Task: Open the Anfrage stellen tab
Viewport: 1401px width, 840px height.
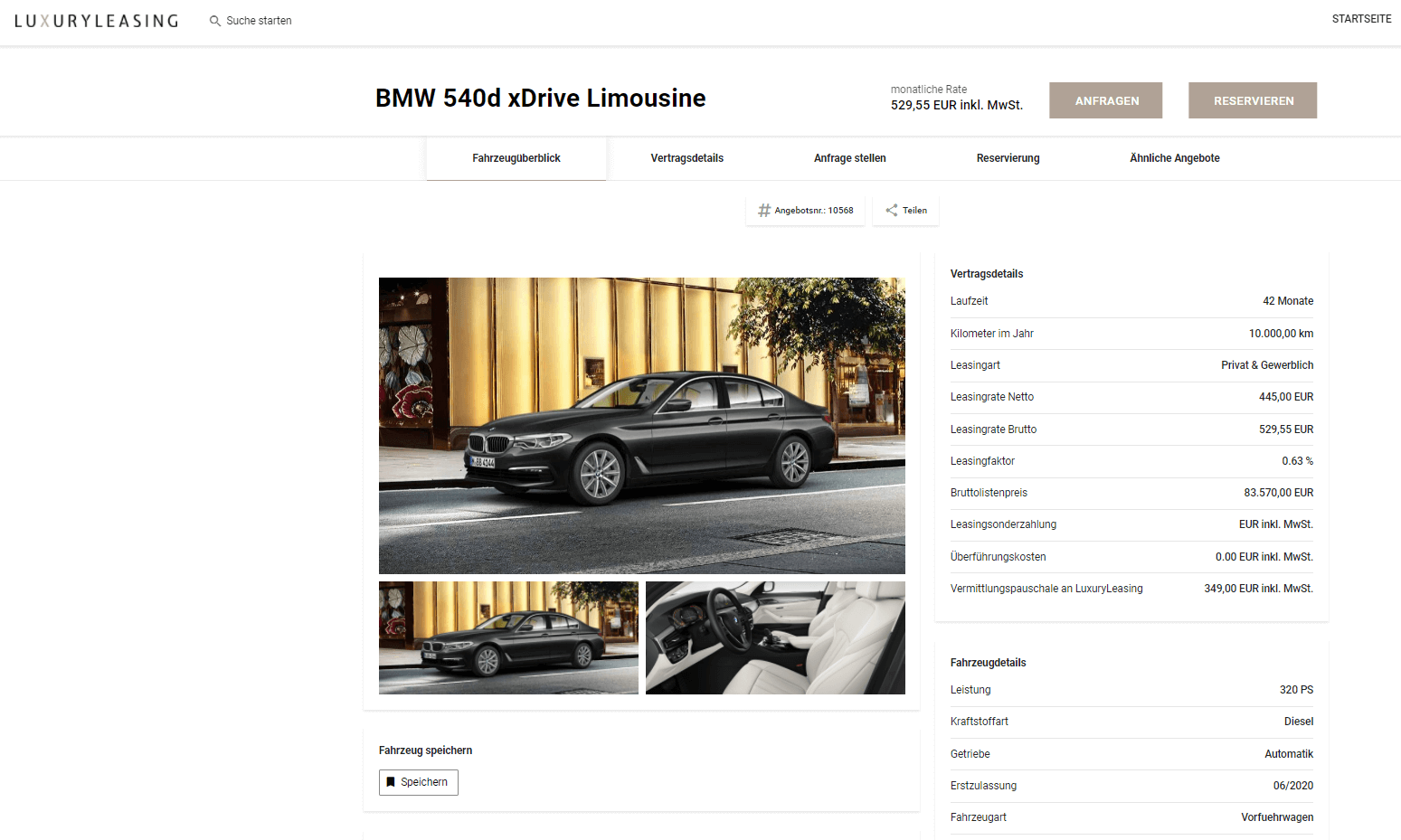Action: [850, 158]
